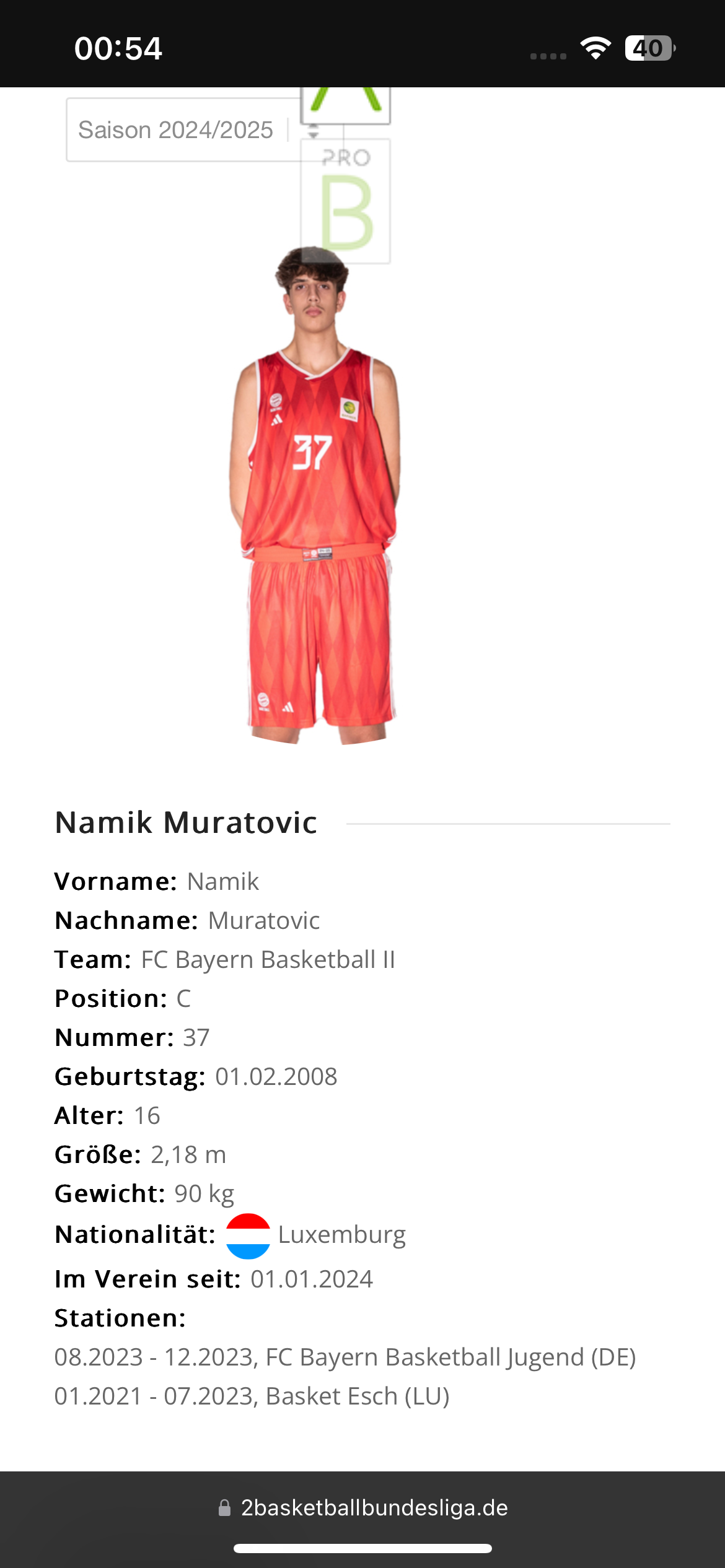Tap the Luxemburg nationality text

[341, 1234]
